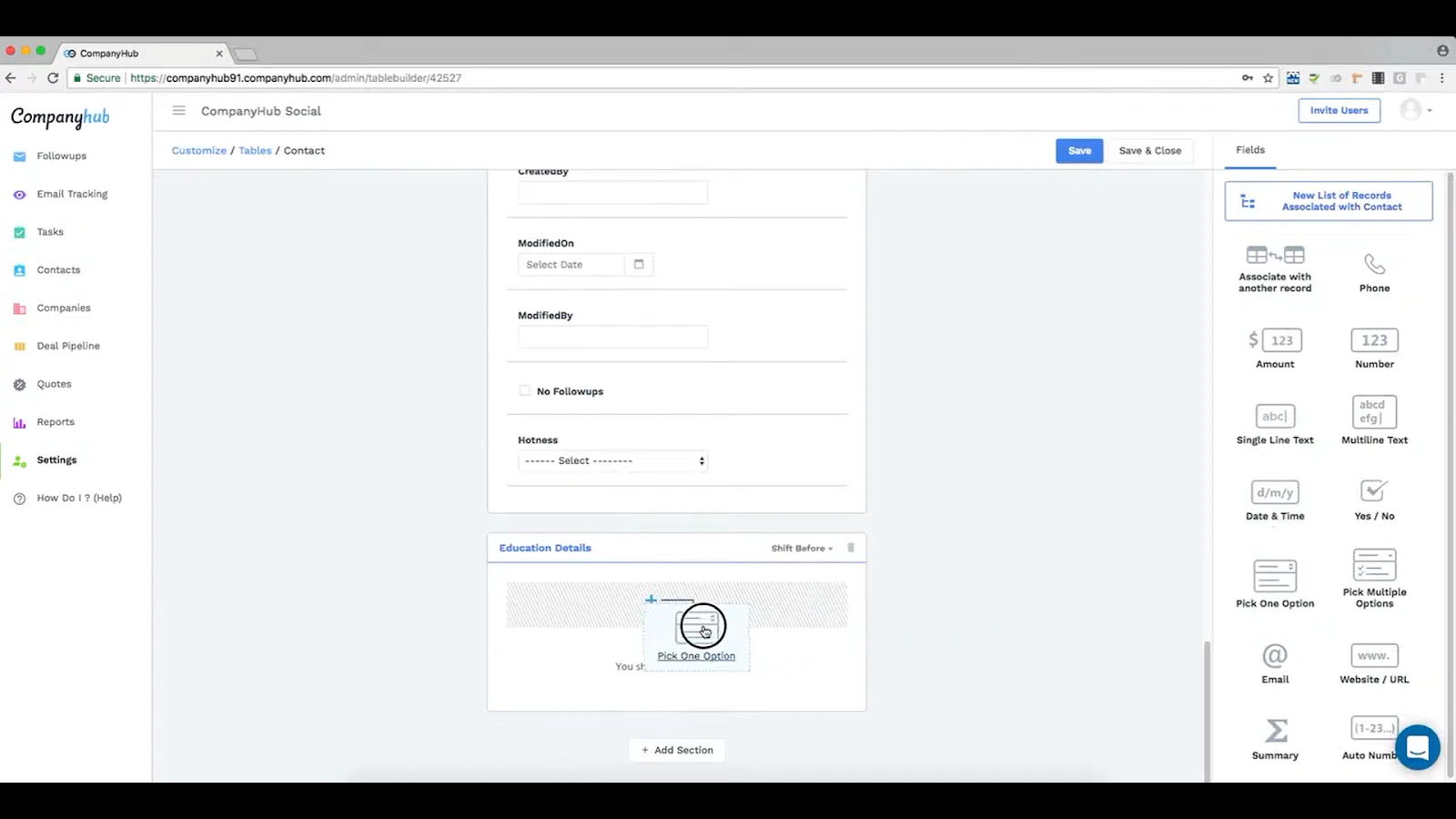Open the user profile avatar dropdown

tap(1416, 110)
